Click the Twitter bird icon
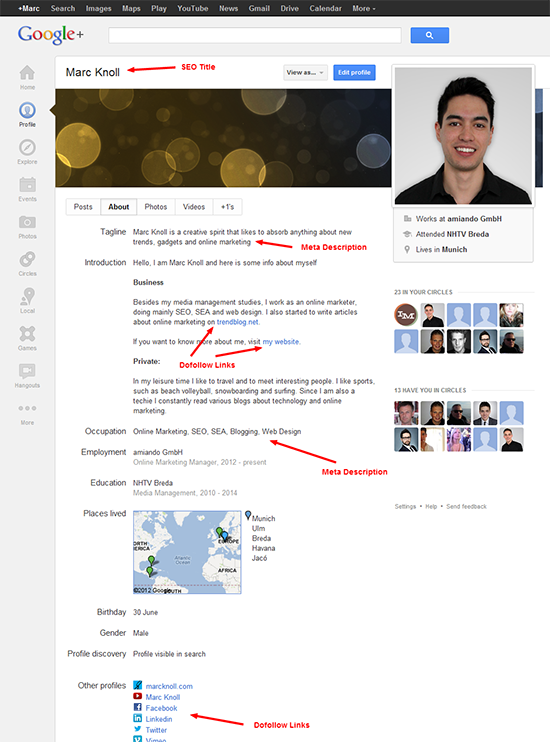Viewport: 550px width, 742px height. [x=137, y=729]
